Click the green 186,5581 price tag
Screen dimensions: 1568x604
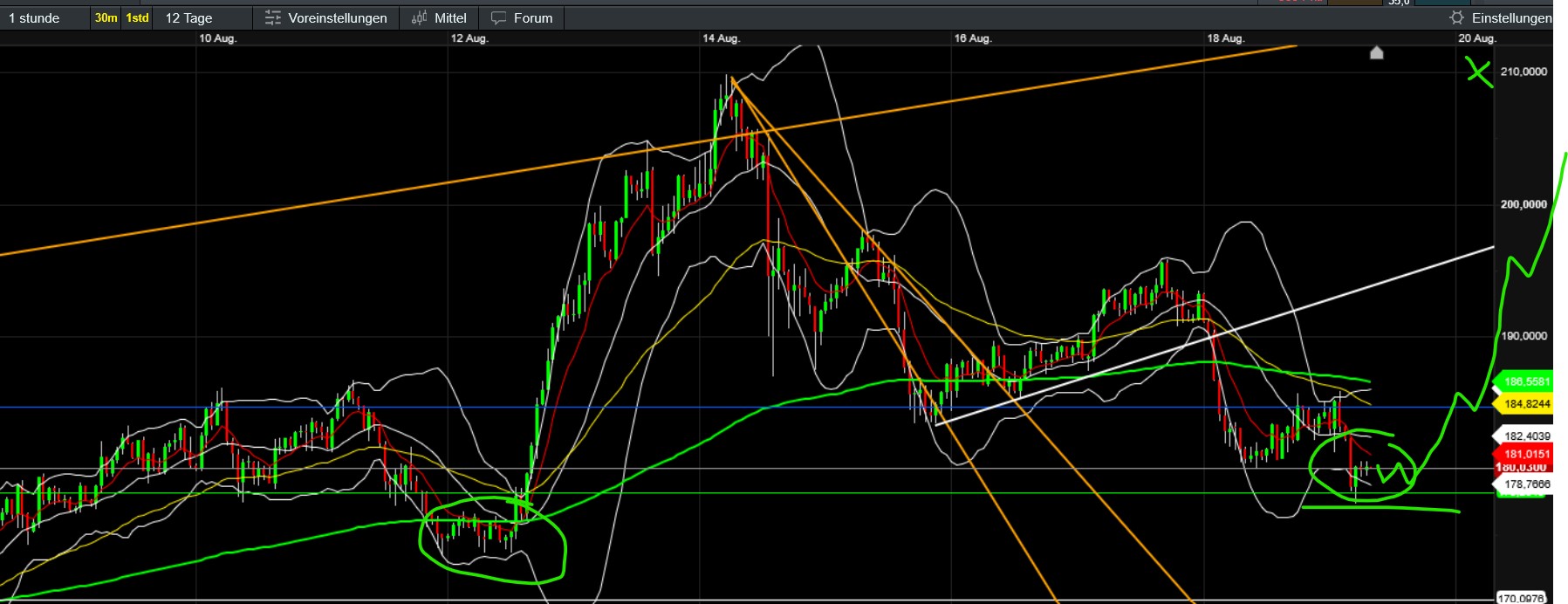1525,381
